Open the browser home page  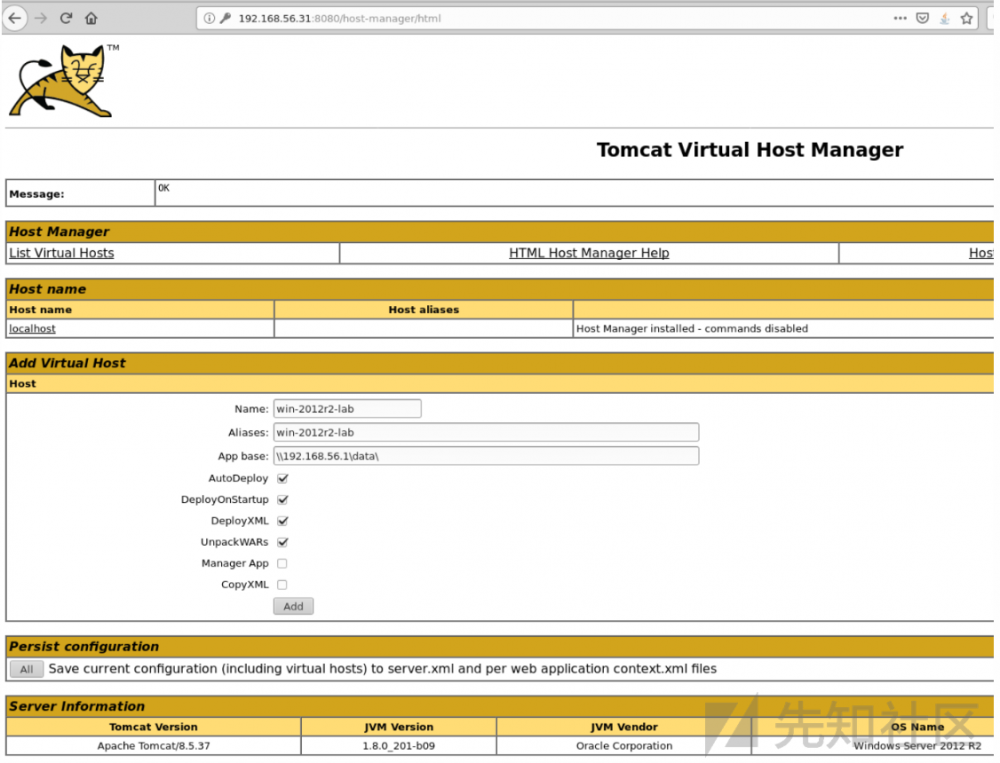coord(90,17)
